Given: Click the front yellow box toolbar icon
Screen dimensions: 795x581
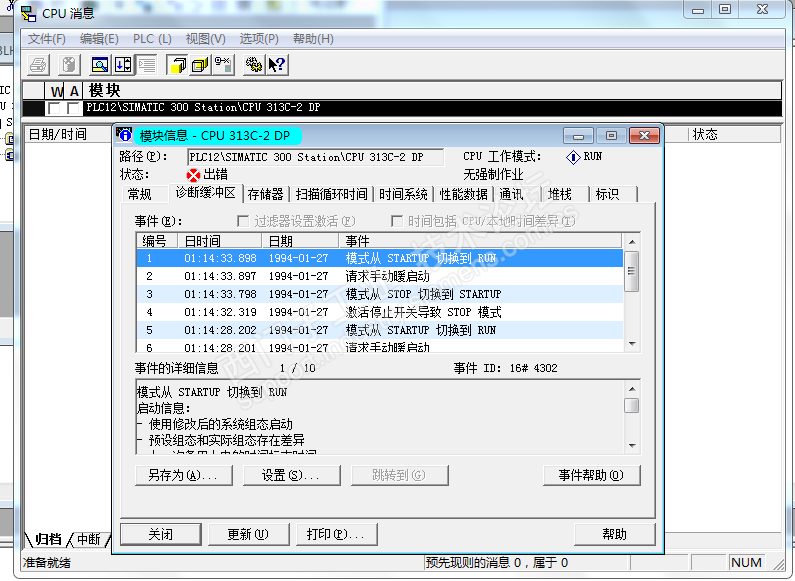Looking at the screenshot, I should (177, 65).
